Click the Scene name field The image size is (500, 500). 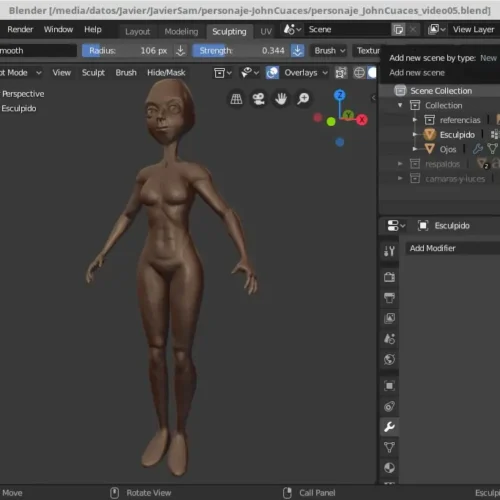pyautogui.click(x=347, y=30)
